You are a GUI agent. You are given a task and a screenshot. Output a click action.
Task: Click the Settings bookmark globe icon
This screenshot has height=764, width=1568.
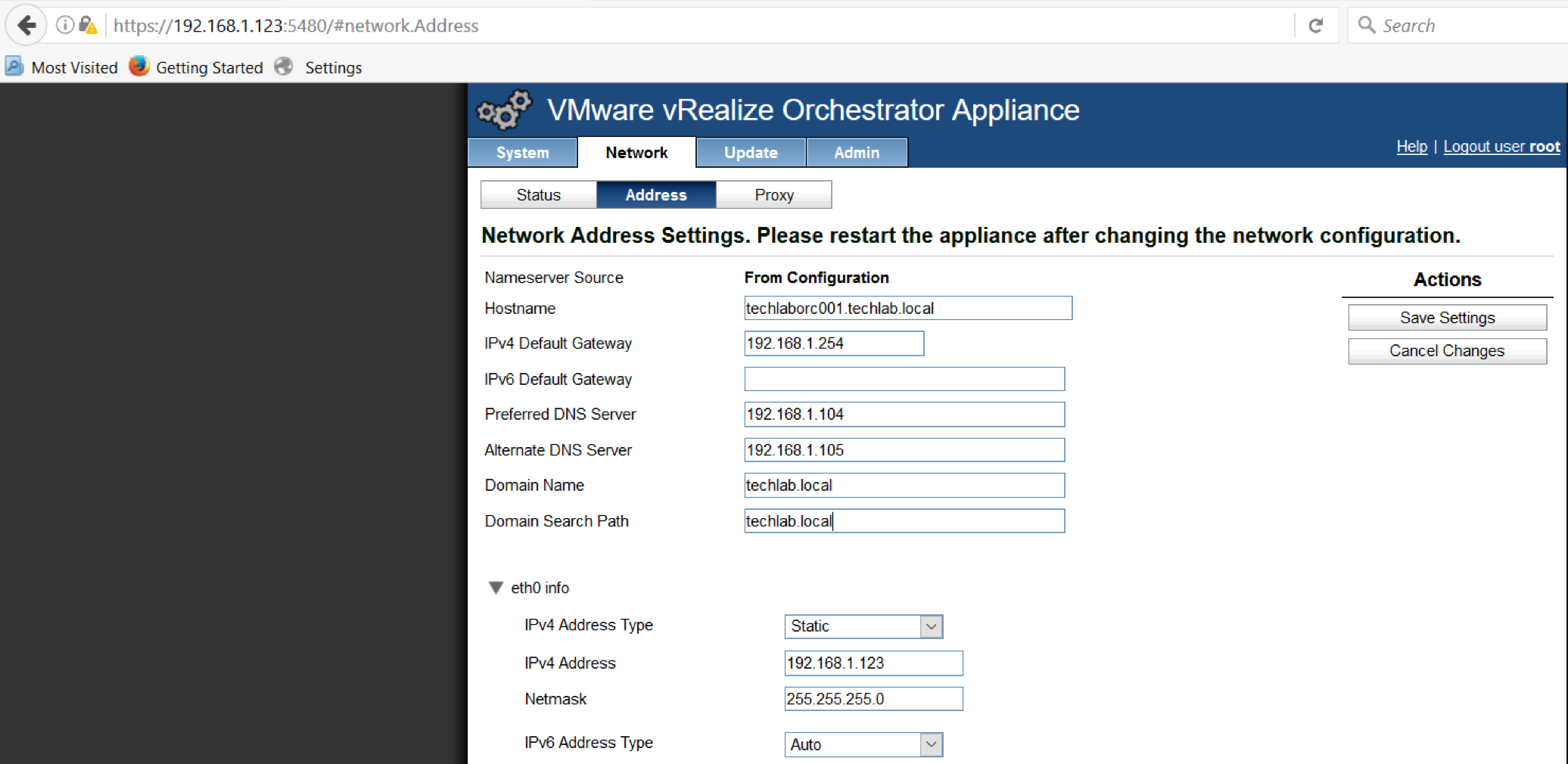pyautogui.click(x=284, y=67)
